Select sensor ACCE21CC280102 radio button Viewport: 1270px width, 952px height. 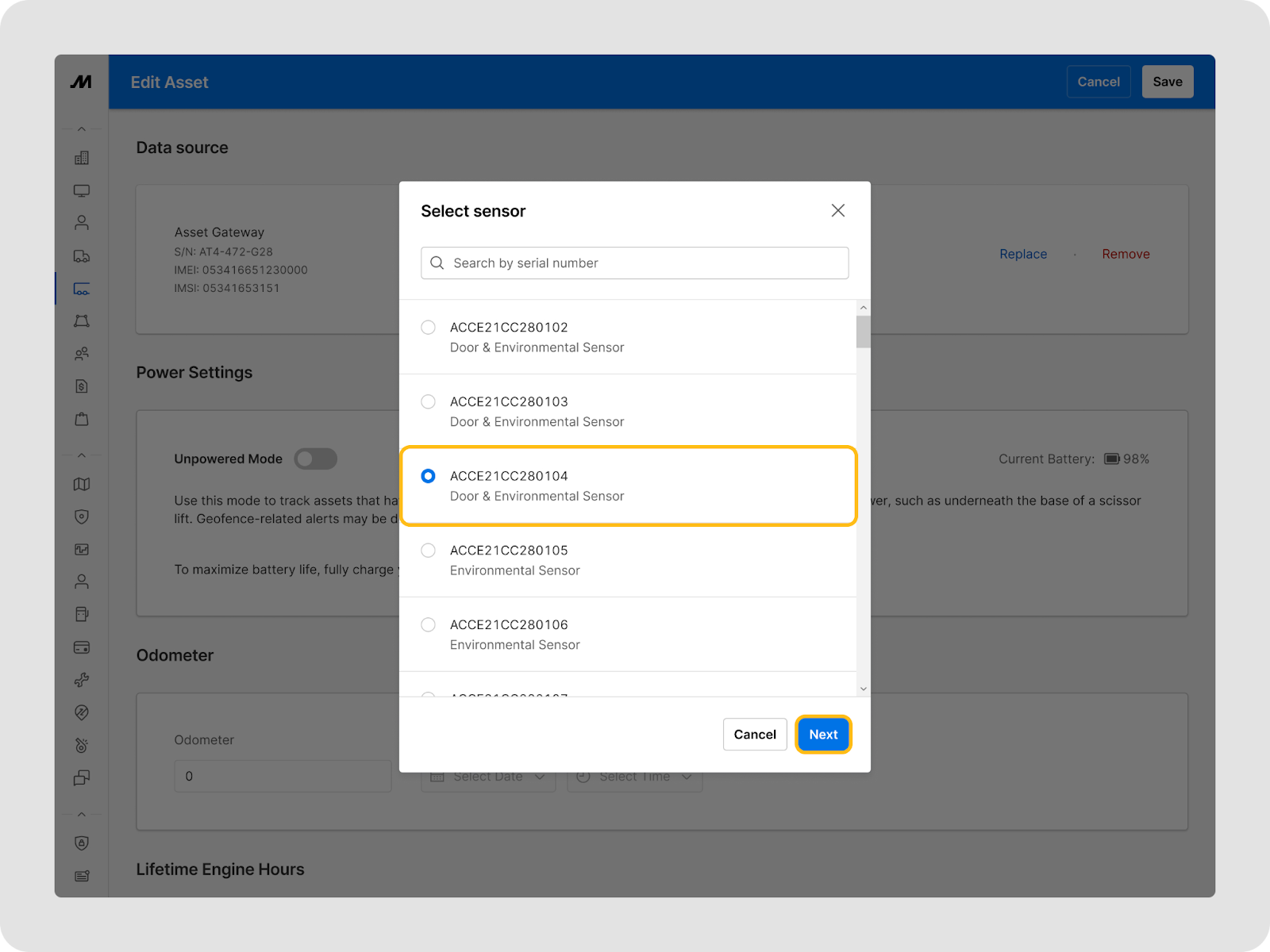pos(428,327)
